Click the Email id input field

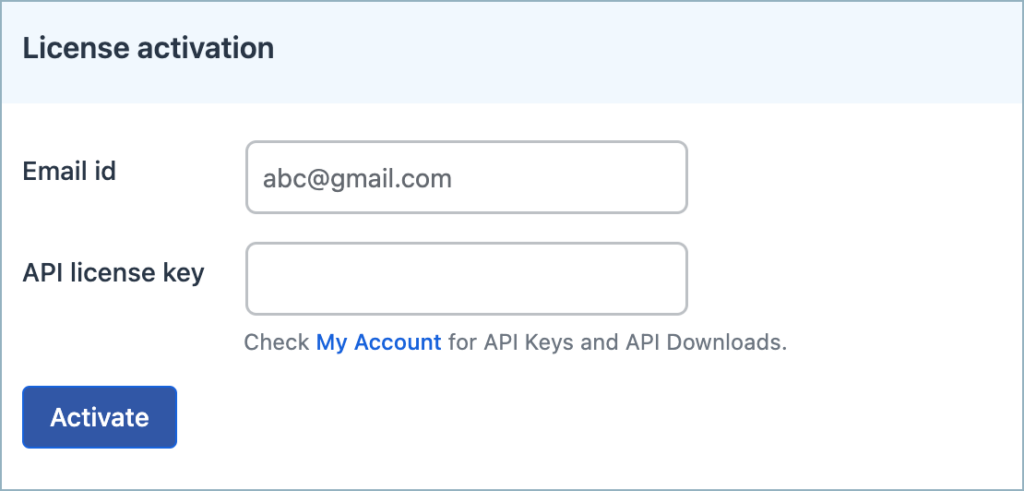tap(466, 177)
